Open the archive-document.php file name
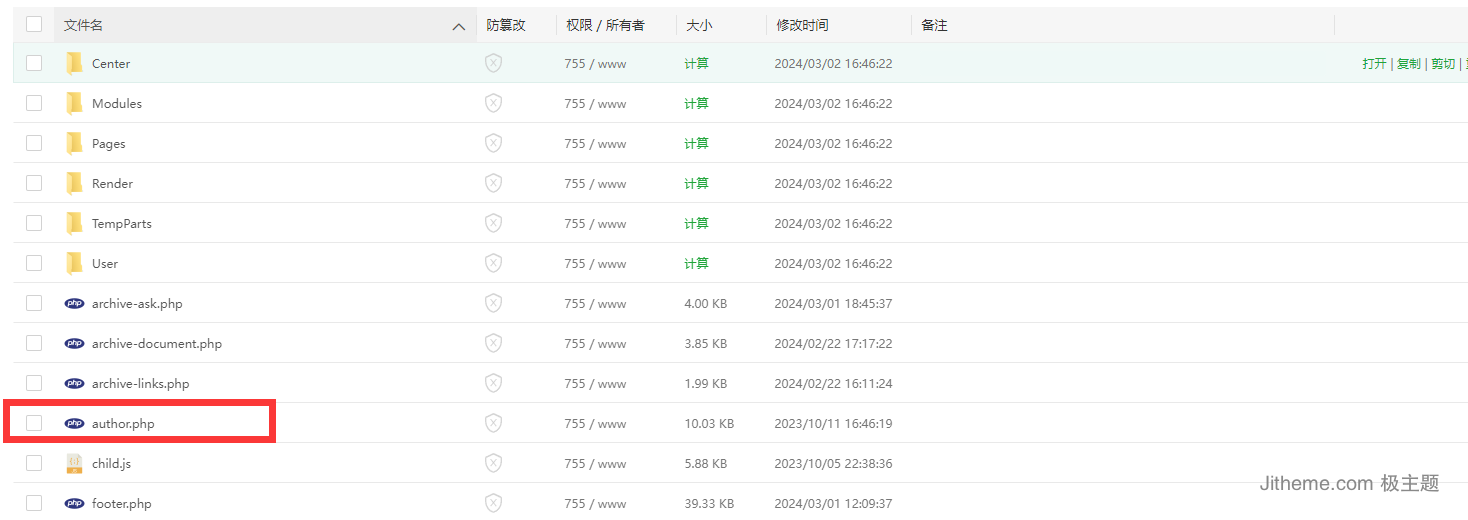 [156, 343]
